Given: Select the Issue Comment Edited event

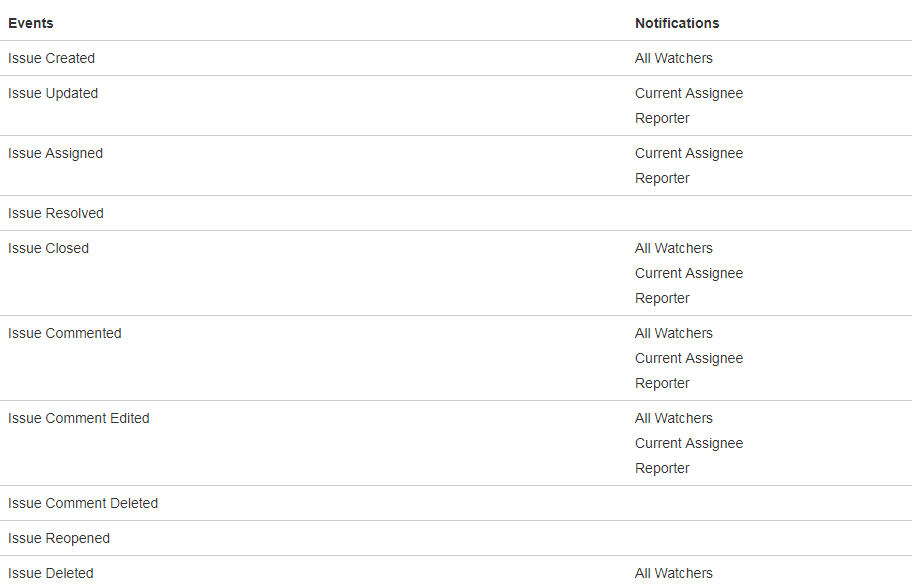Looking at the screenshot, I should click(x=79, y=418).
